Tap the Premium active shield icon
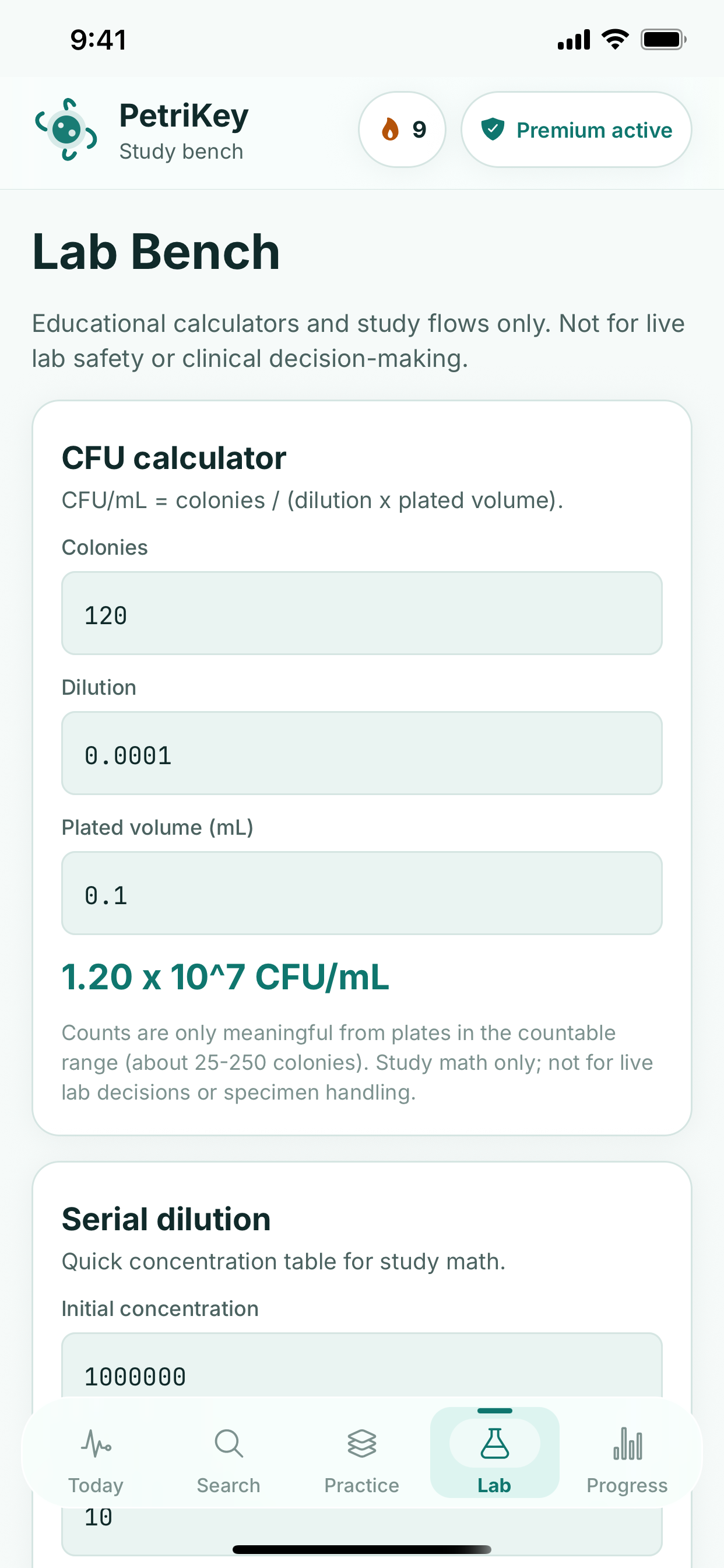 (492, 129)
